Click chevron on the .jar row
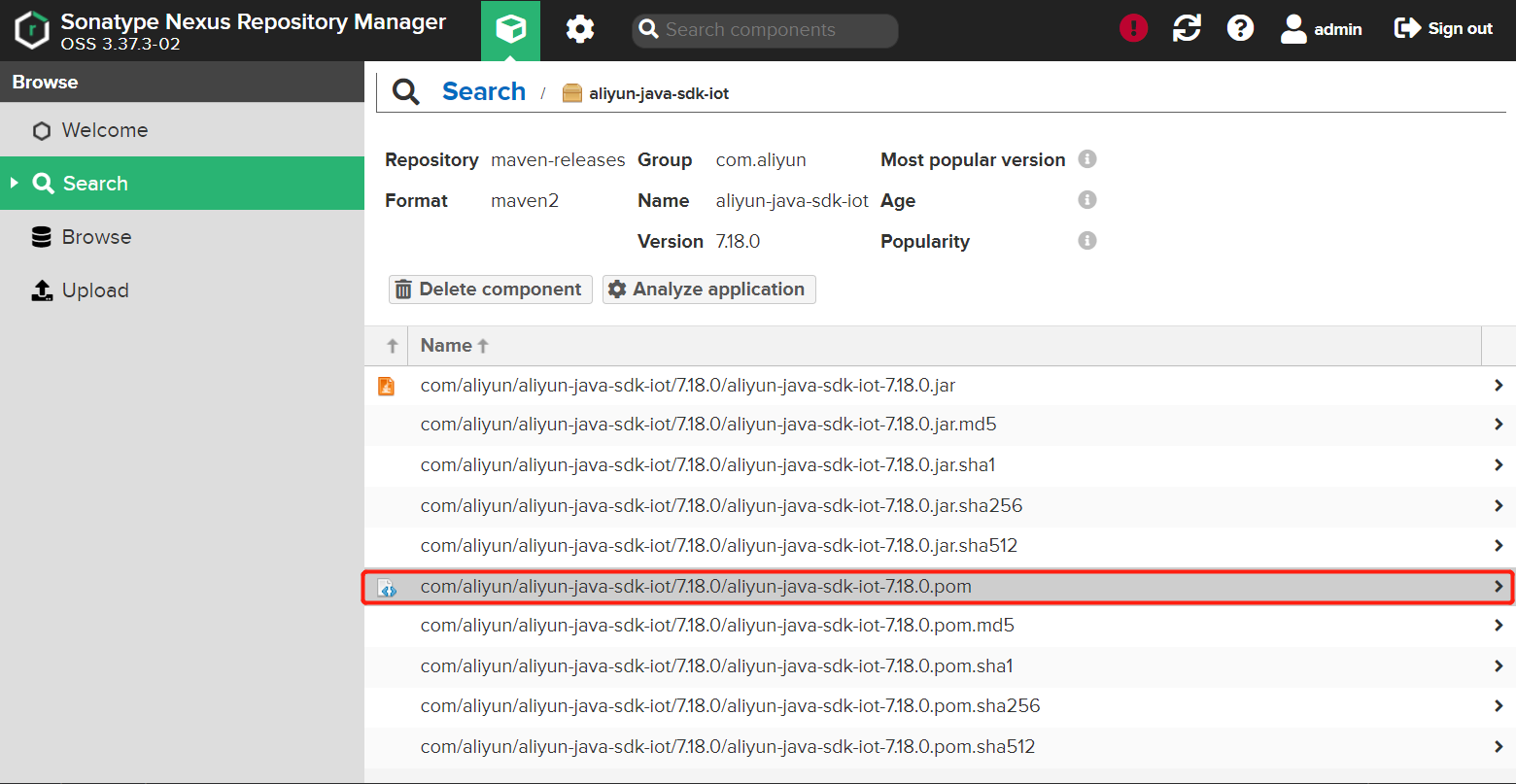Viewport: 1516px width, 784px height. pyautogui.click(x=1499, y=386)
